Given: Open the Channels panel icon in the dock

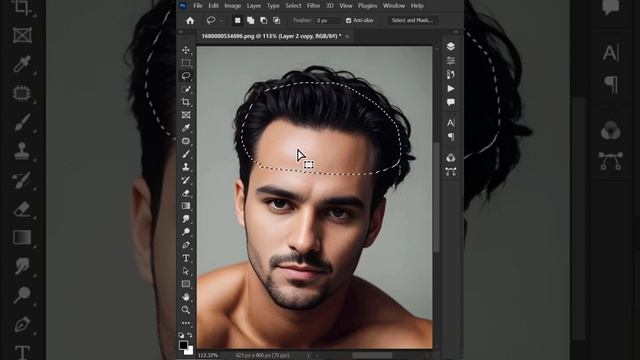Looking at the screenshot, I should pos(451,158).
